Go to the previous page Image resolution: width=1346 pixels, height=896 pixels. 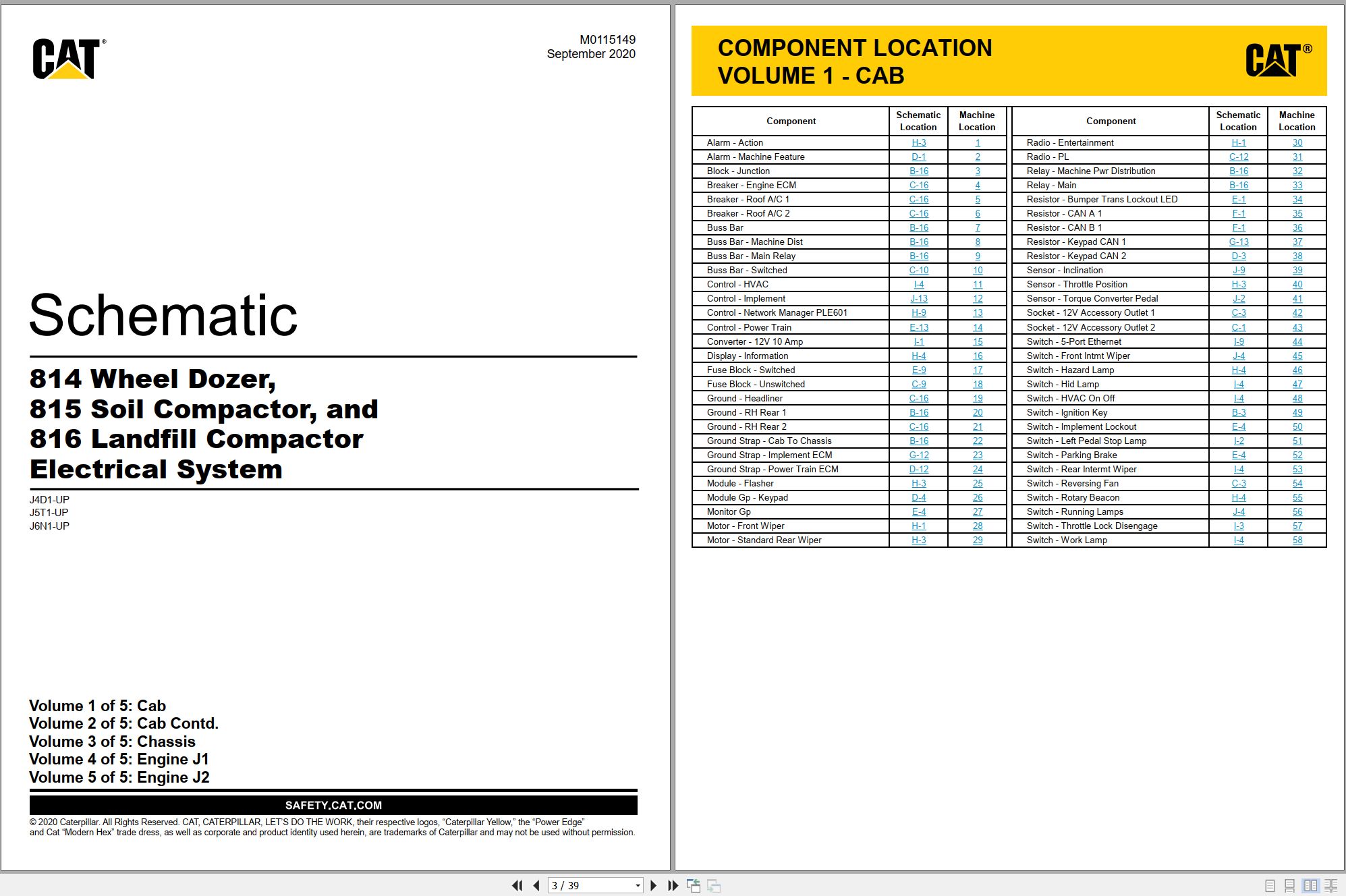(x=536, y=885)
